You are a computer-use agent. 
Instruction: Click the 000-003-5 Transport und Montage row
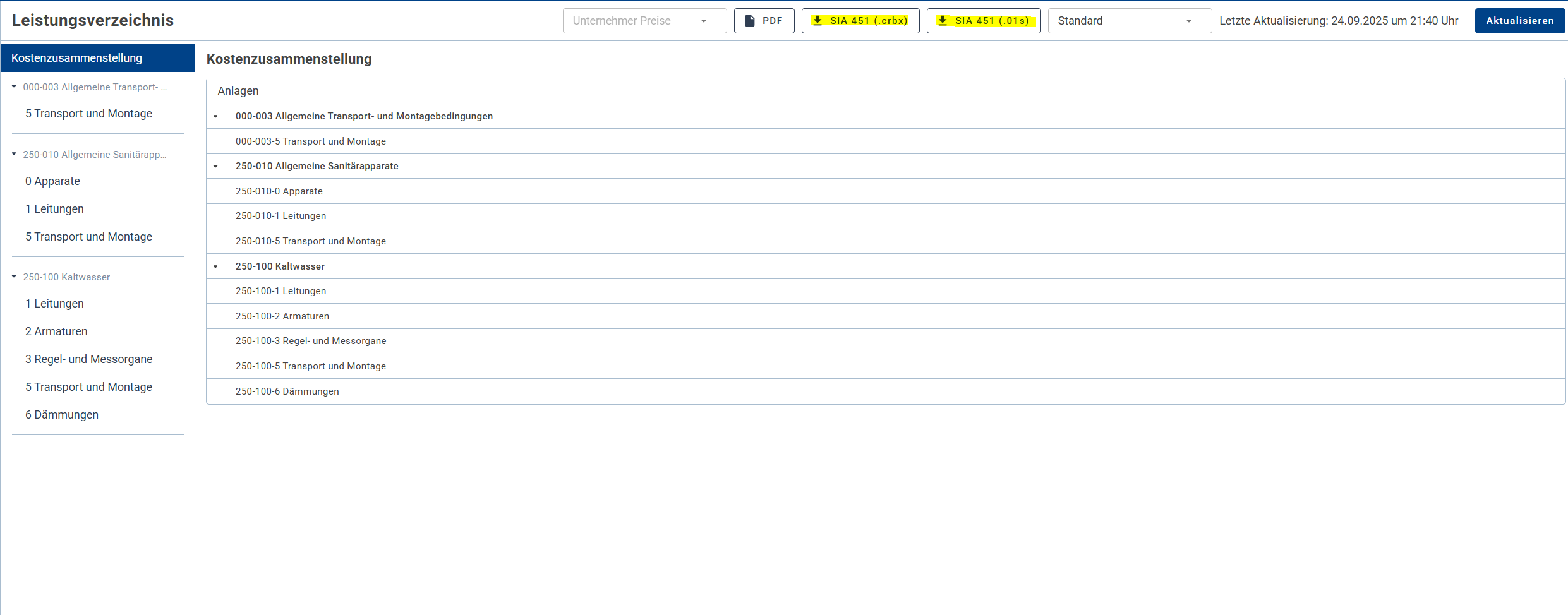point(311,141)
